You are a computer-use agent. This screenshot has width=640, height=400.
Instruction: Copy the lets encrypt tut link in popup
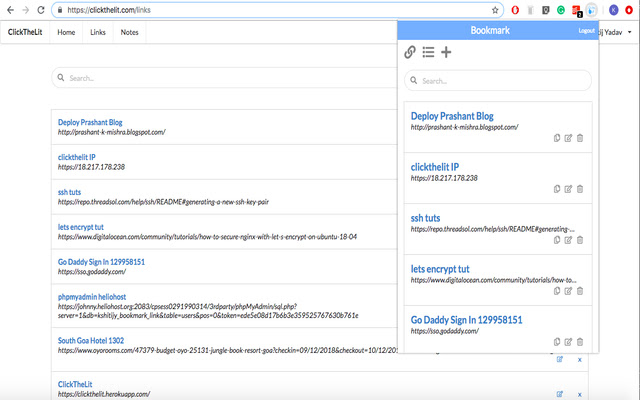click(557, 291)
